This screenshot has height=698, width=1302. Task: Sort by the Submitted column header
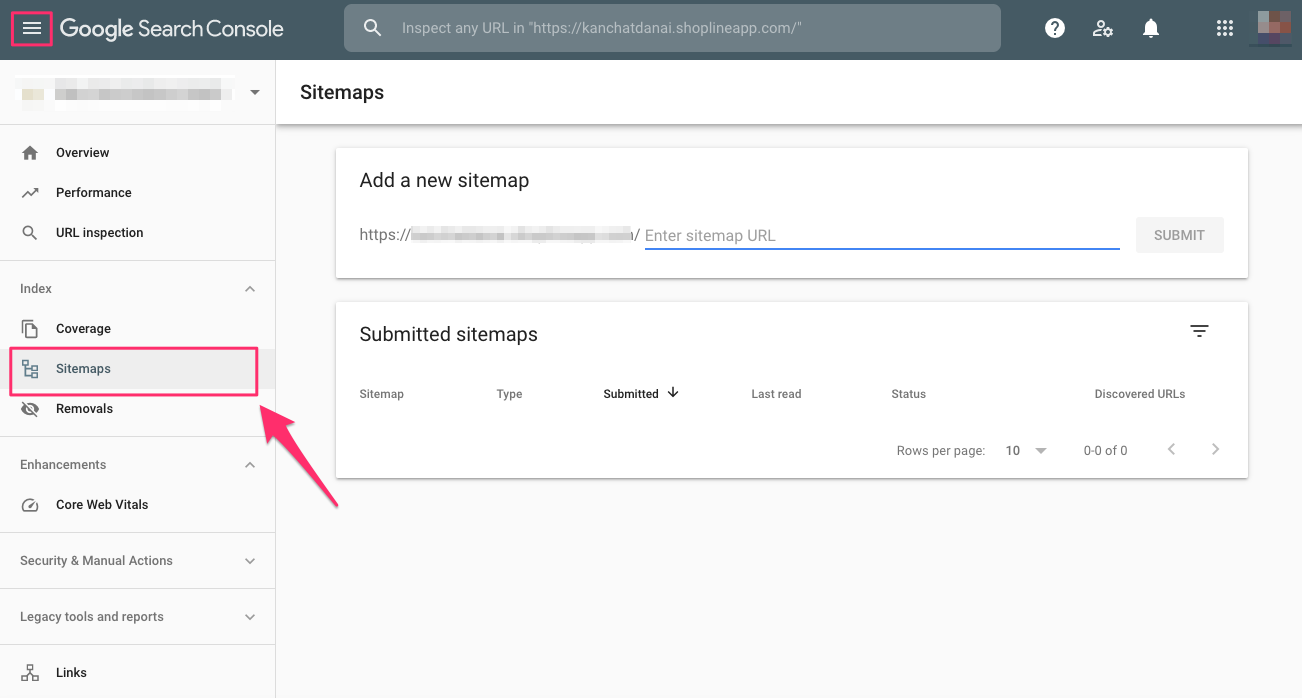631,394
